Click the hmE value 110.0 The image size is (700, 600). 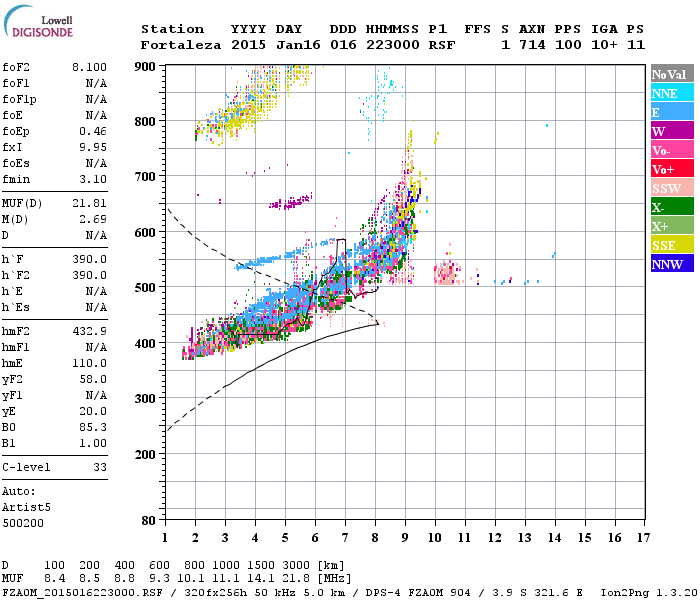(x=89, y=363)
